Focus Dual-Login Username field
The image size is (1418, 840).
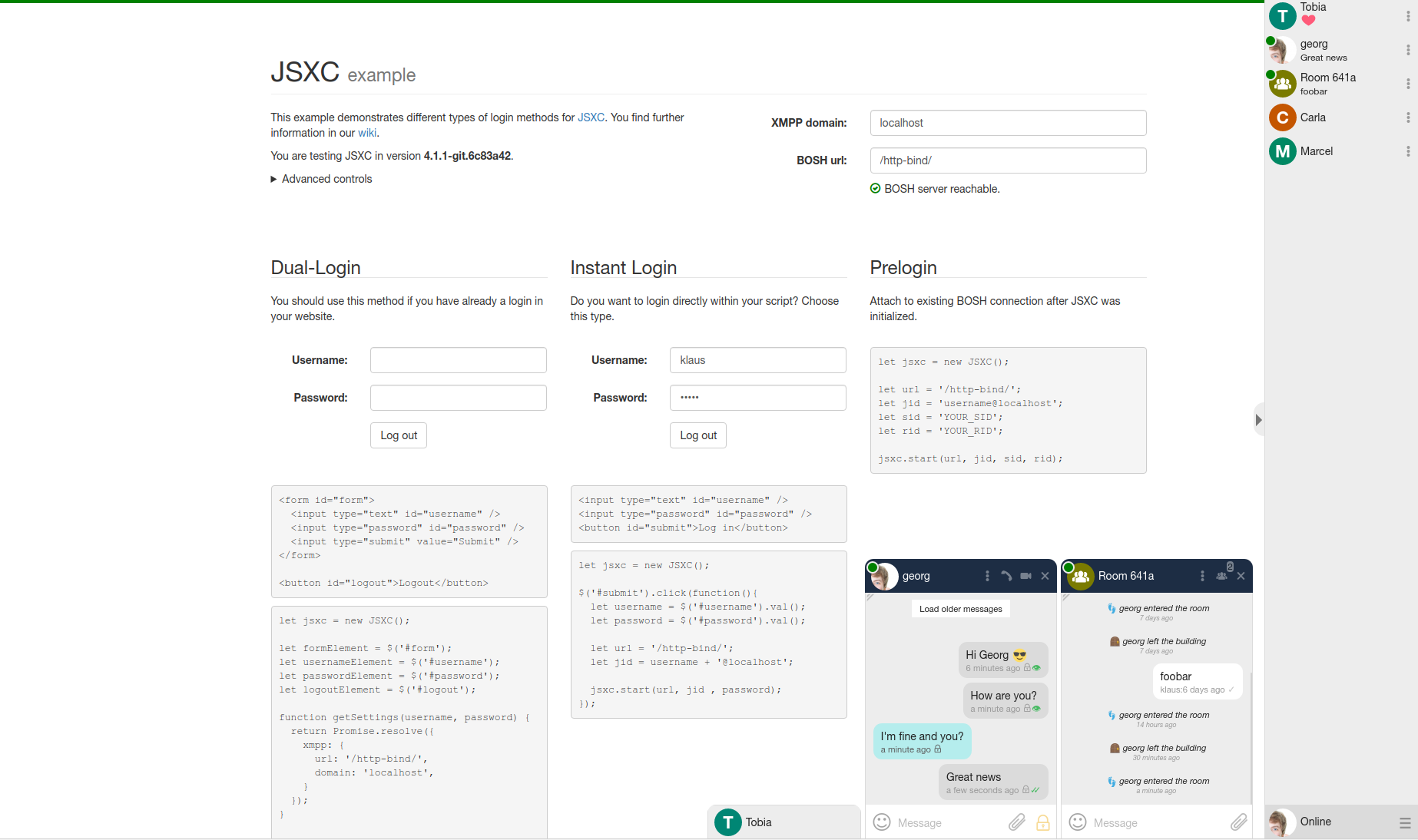tap(459, 360)
